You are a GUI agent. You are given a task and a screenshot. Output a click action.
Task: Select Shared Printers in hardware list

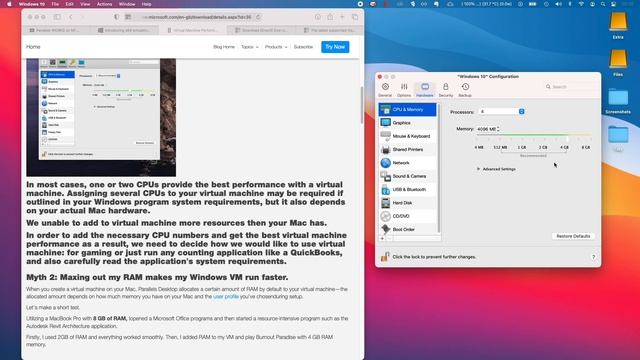[x=408, y=149]
